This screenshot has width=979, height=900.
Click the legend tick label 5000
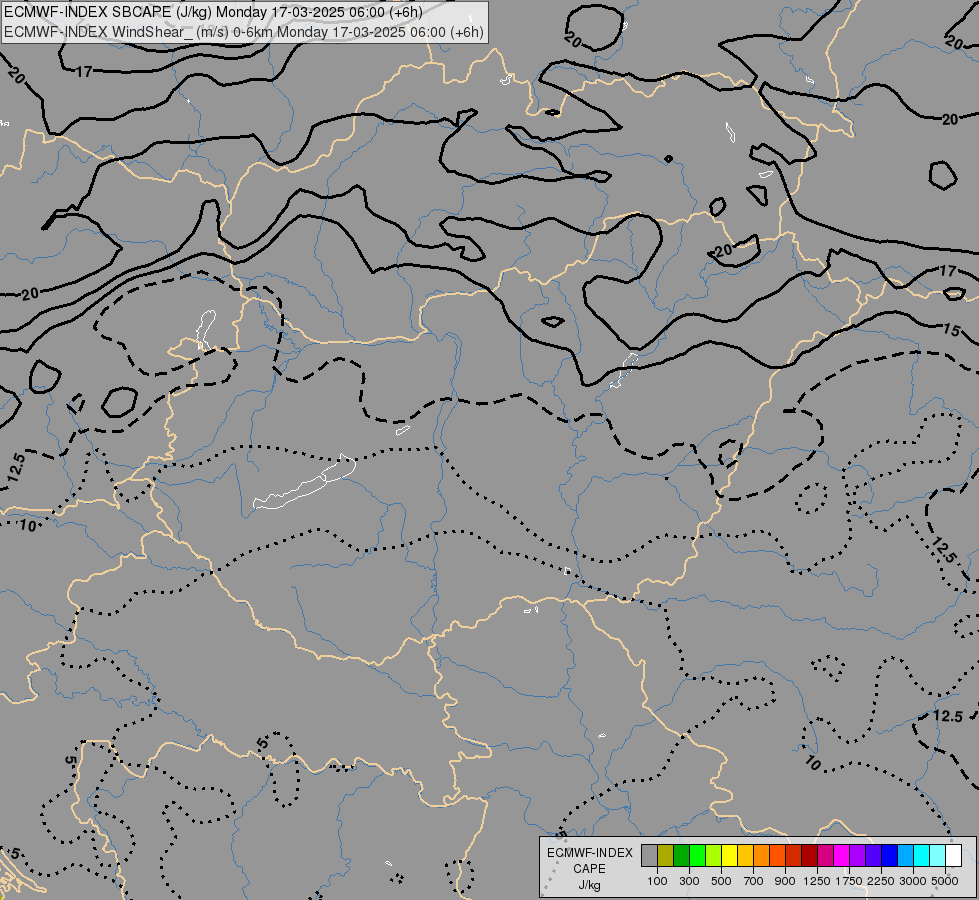pos(945,881)
